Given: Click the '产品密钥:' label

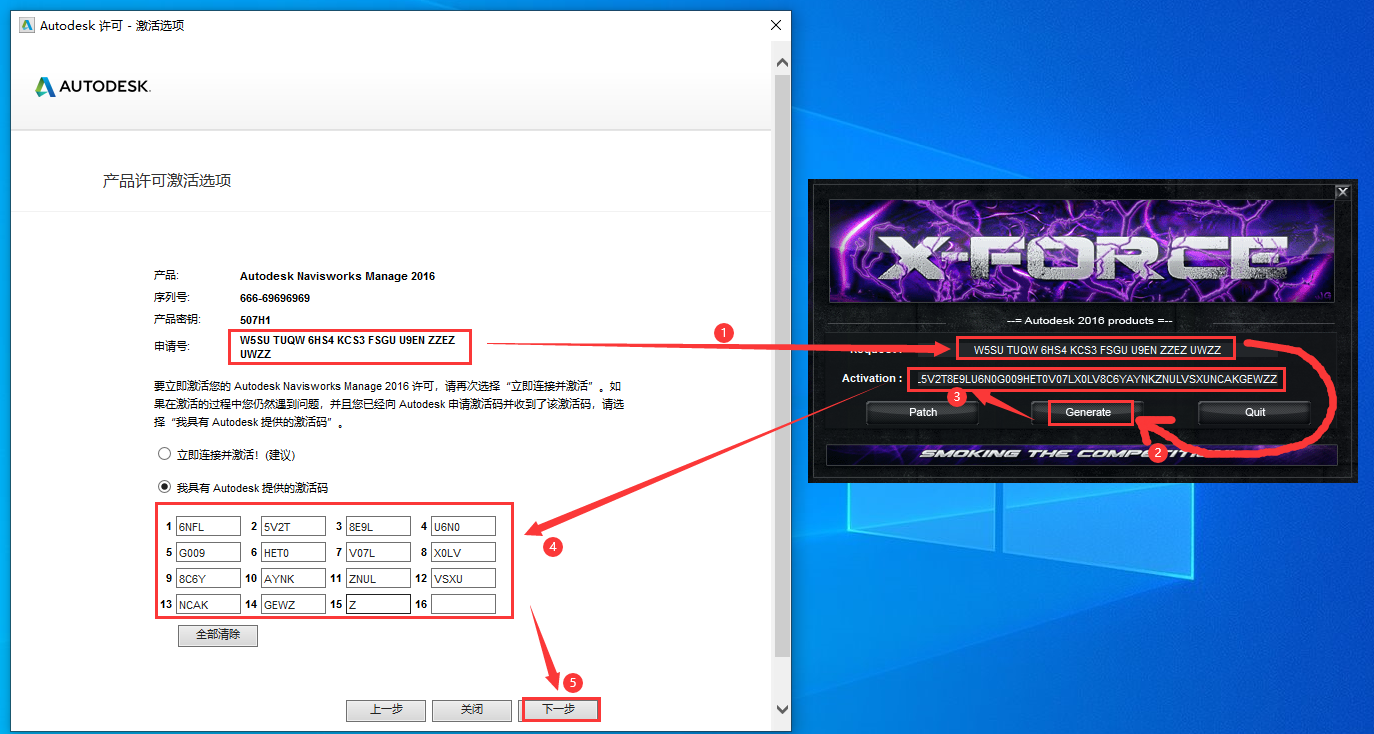Looking at the screenshot, I should pyautogui.click(x=177, y=320).
